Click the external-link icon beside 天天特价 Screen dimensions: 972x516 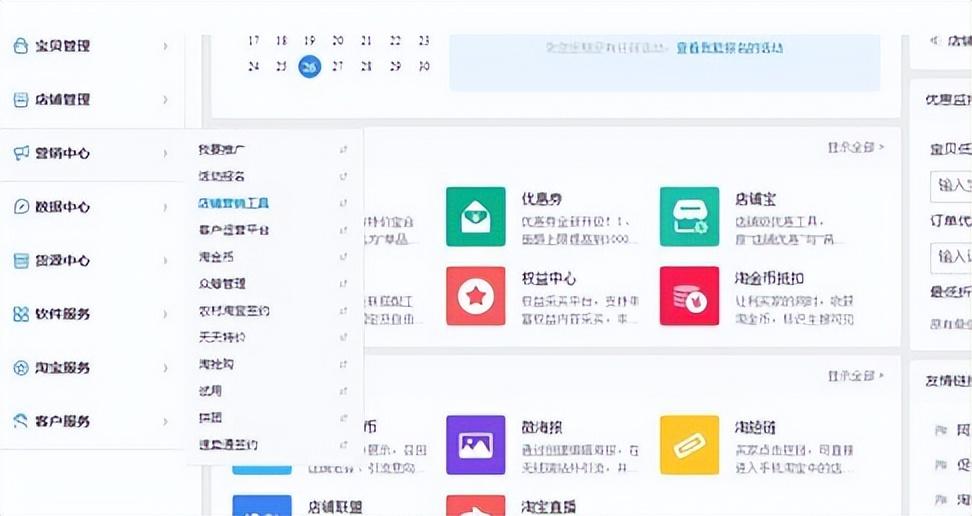343,337
